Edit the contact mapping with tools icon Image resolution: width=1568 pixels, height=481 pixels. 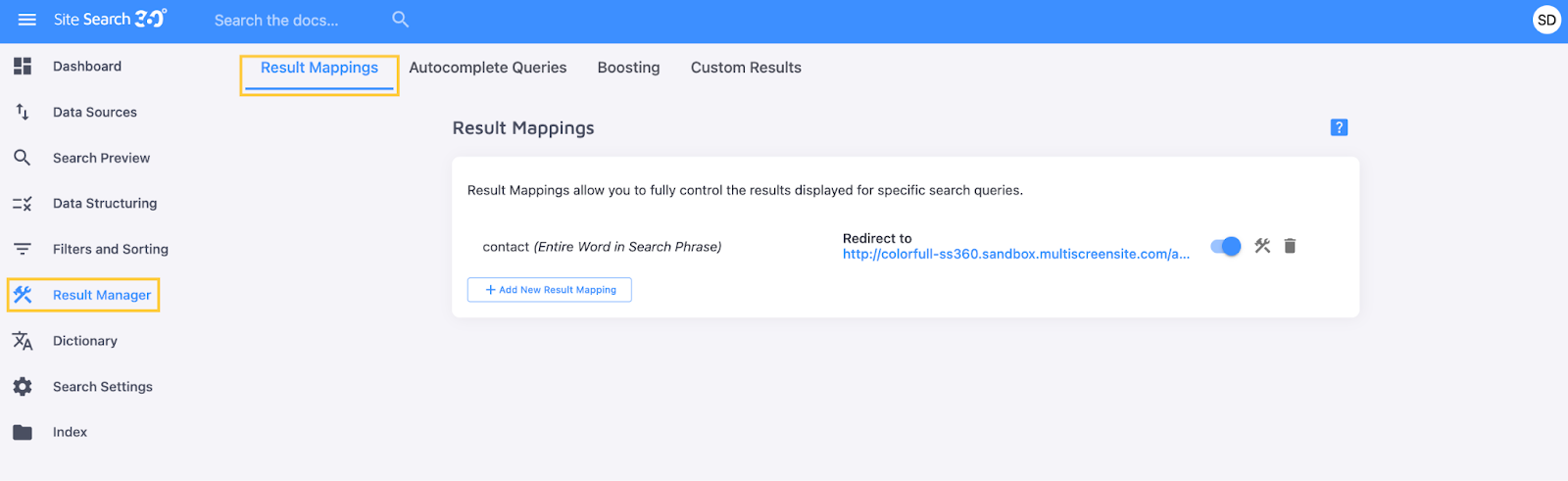(1262, 246)
